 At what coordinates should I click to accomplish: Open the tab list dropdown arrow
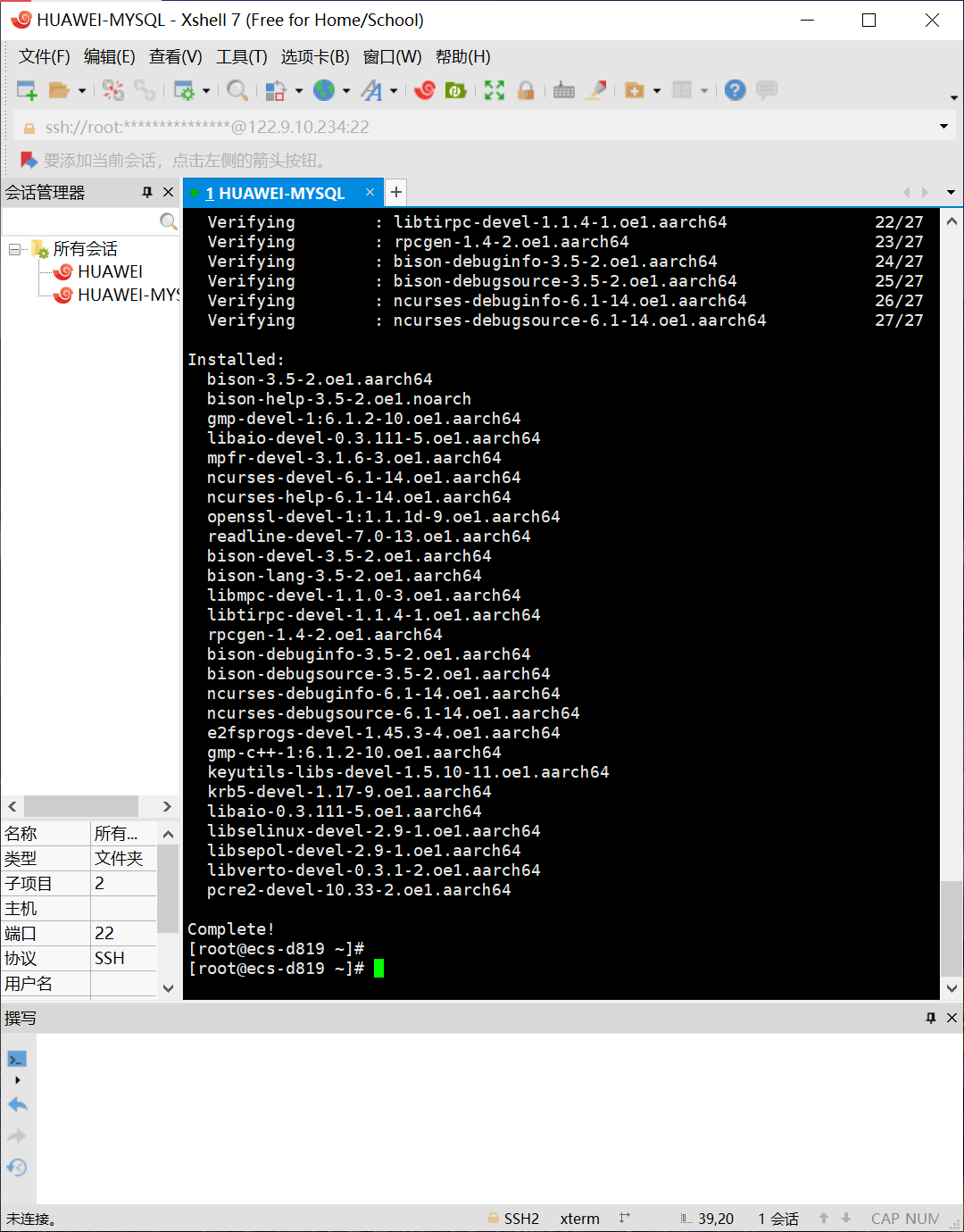click(951, 193)
